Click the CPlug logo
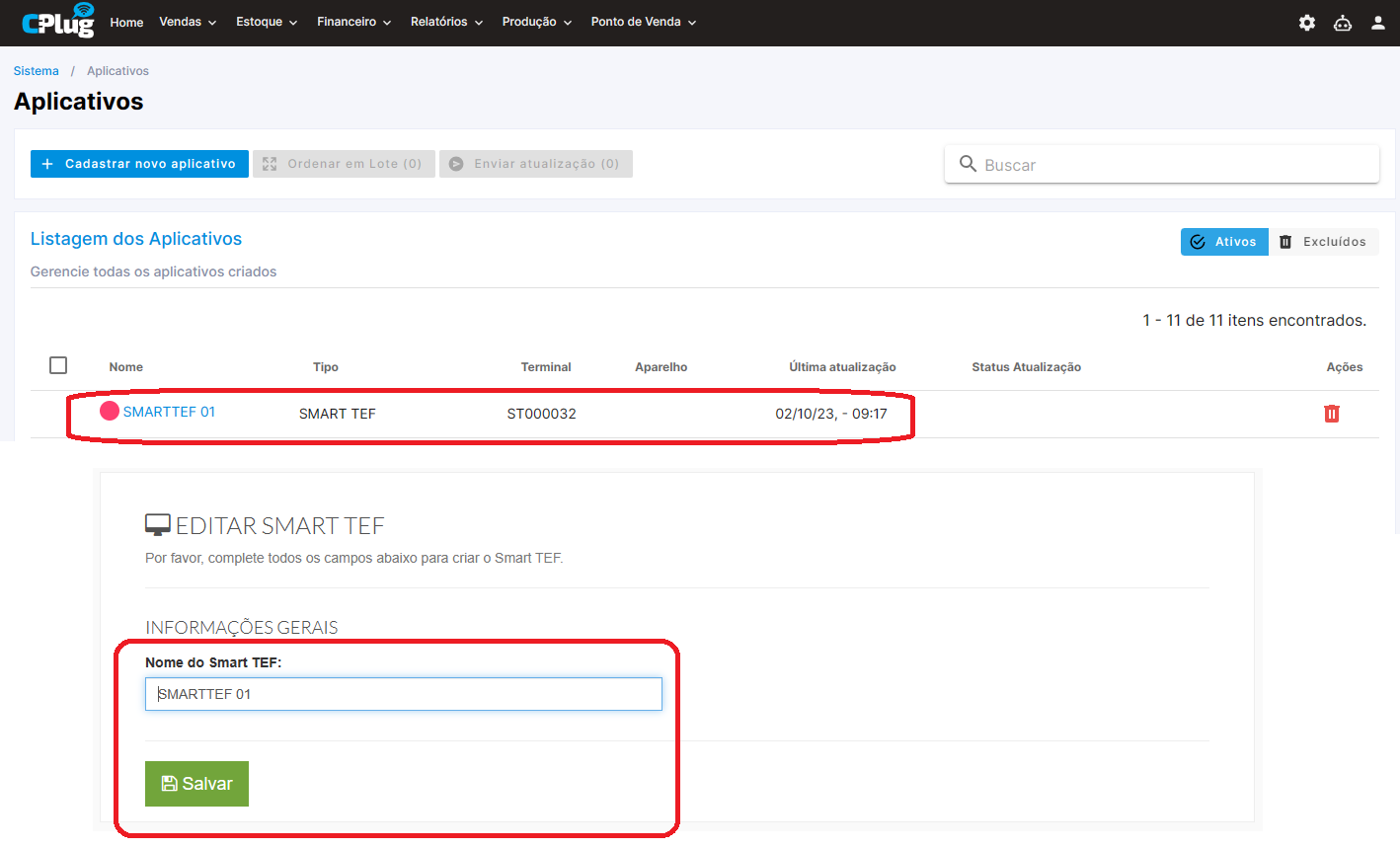 [58, 21]
